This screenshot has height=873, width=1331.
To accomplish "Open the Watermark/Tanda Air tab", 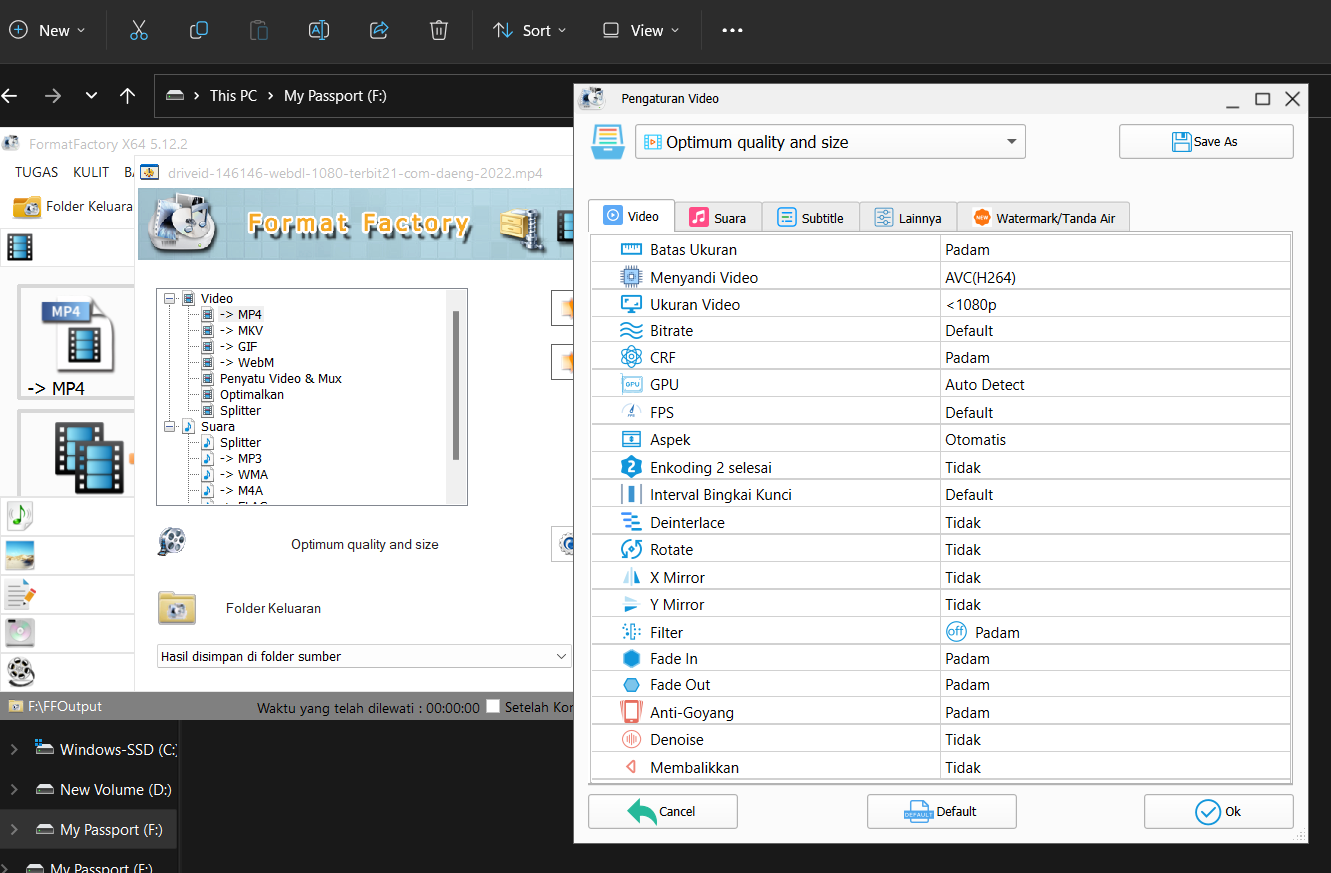I will pos(1043,217).
